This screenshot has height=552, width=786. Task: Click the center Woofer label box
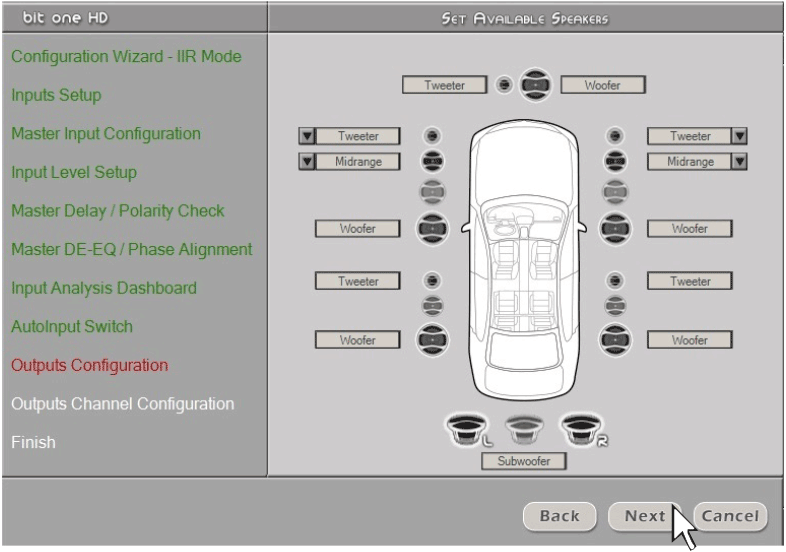click(x=603, y=85)
